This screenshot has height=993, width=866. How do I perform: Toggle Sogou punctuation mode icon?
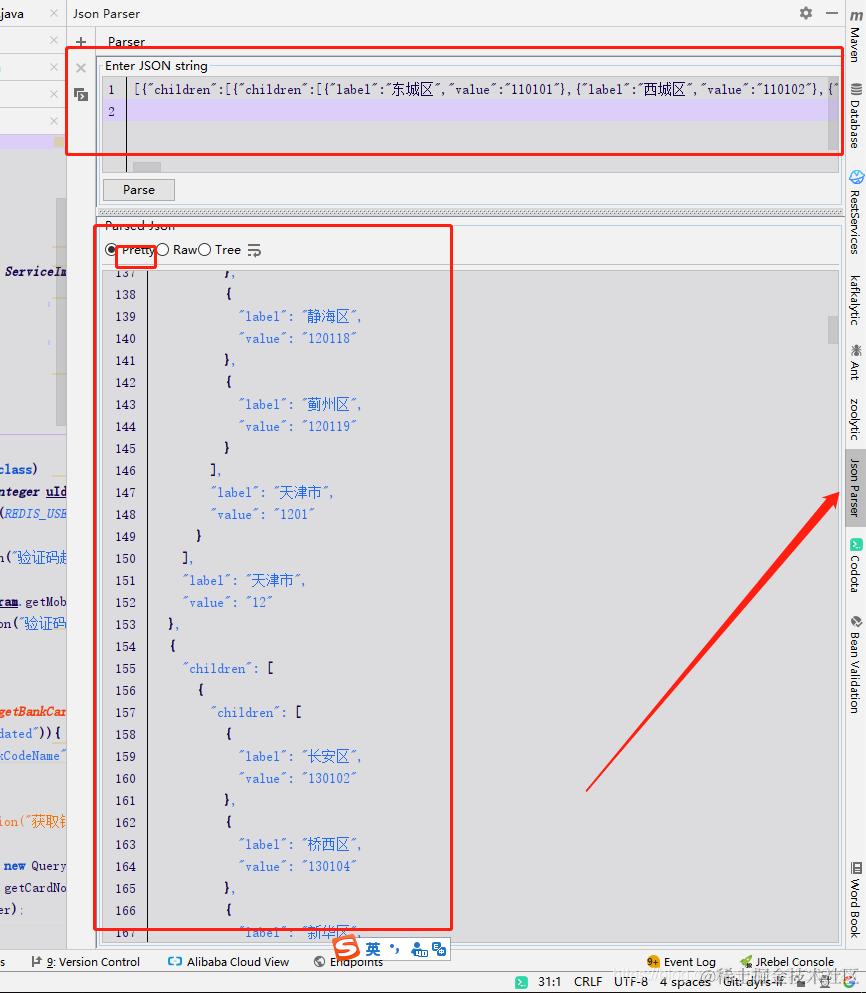395,949
